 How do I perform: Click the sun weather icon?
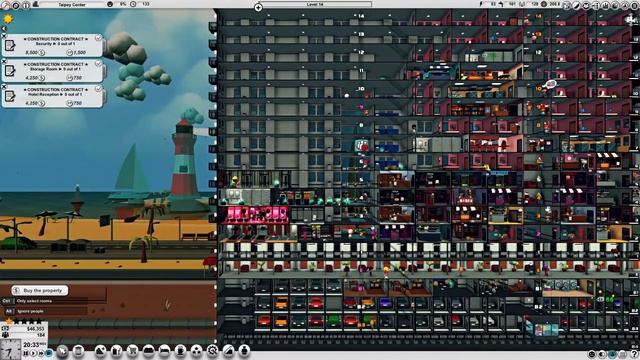pyautogui.click(x=8, y=18)
